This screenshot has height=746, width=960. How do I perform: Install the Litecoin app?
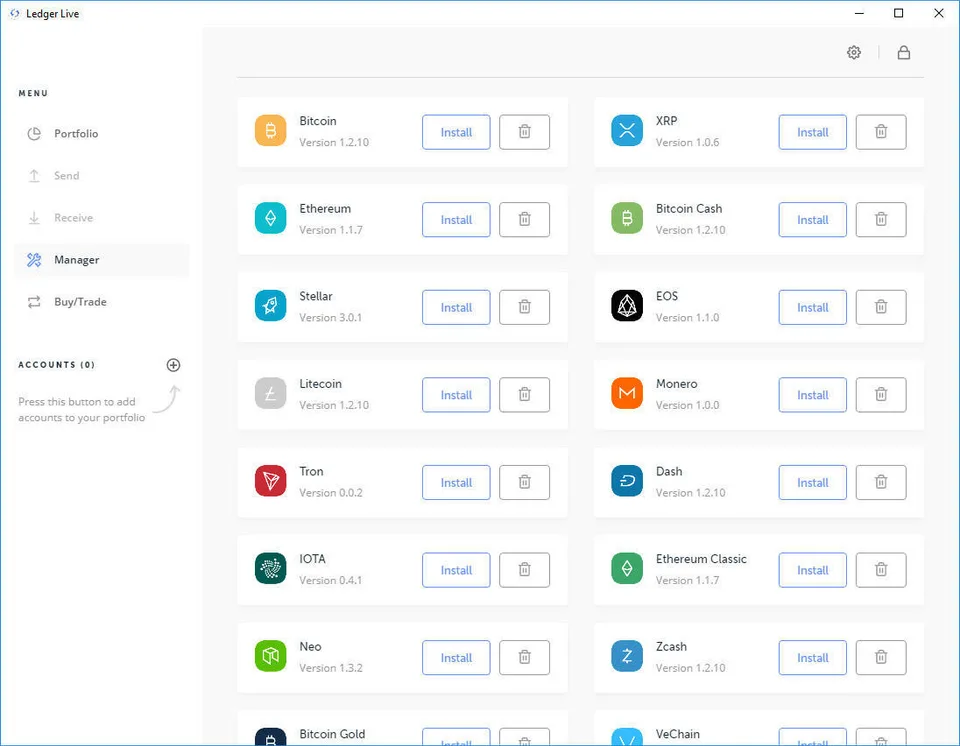click(456, 394)
